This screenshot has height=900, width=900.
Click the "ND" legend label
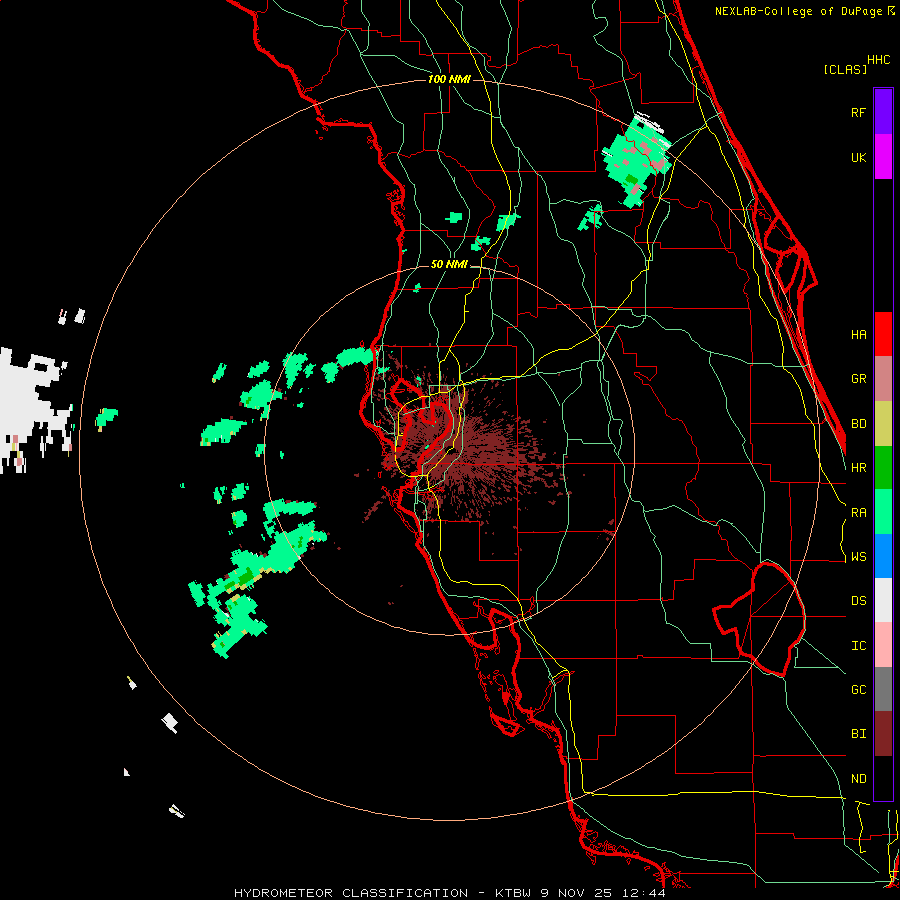click(x=858, y=779)
